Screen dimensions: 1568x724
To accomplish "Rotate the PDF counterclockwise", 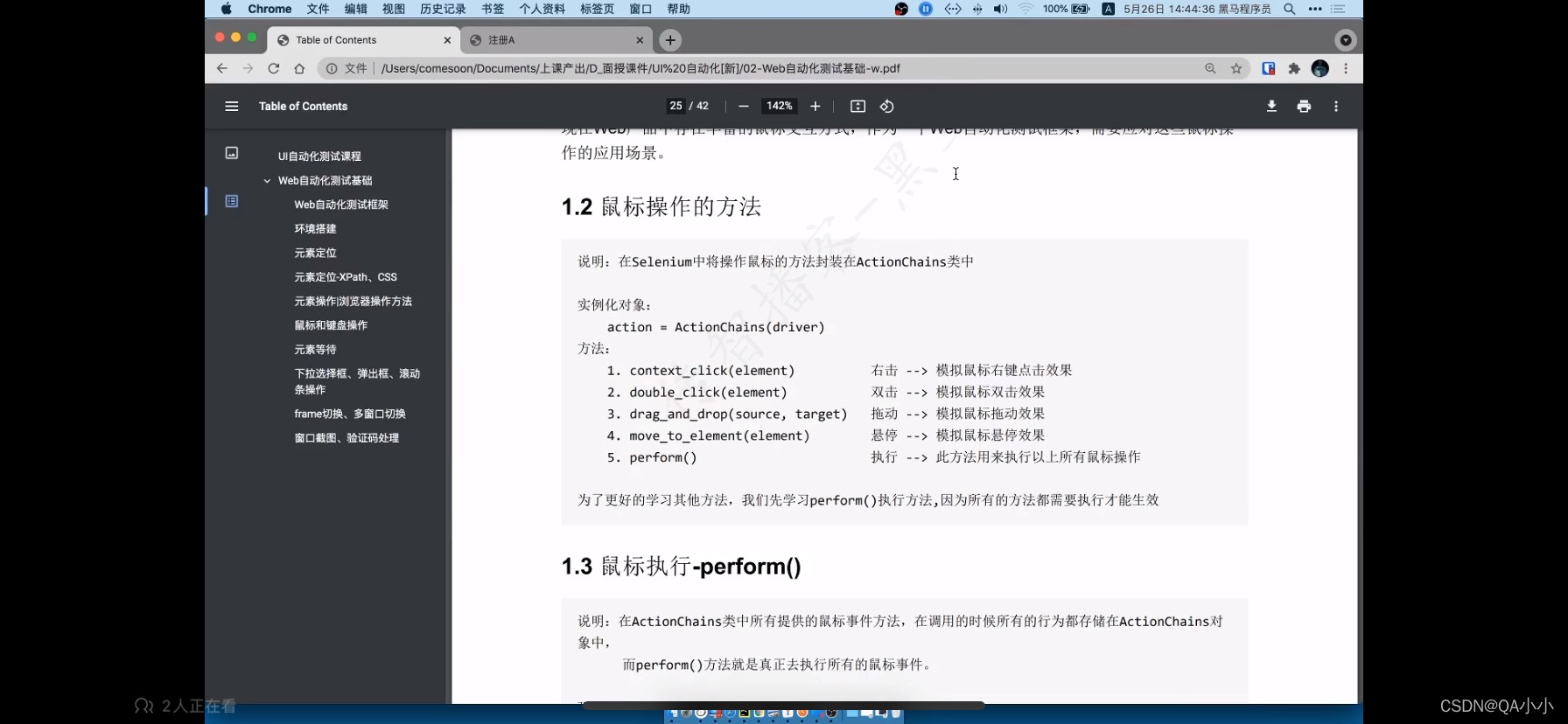I will 886,106.
